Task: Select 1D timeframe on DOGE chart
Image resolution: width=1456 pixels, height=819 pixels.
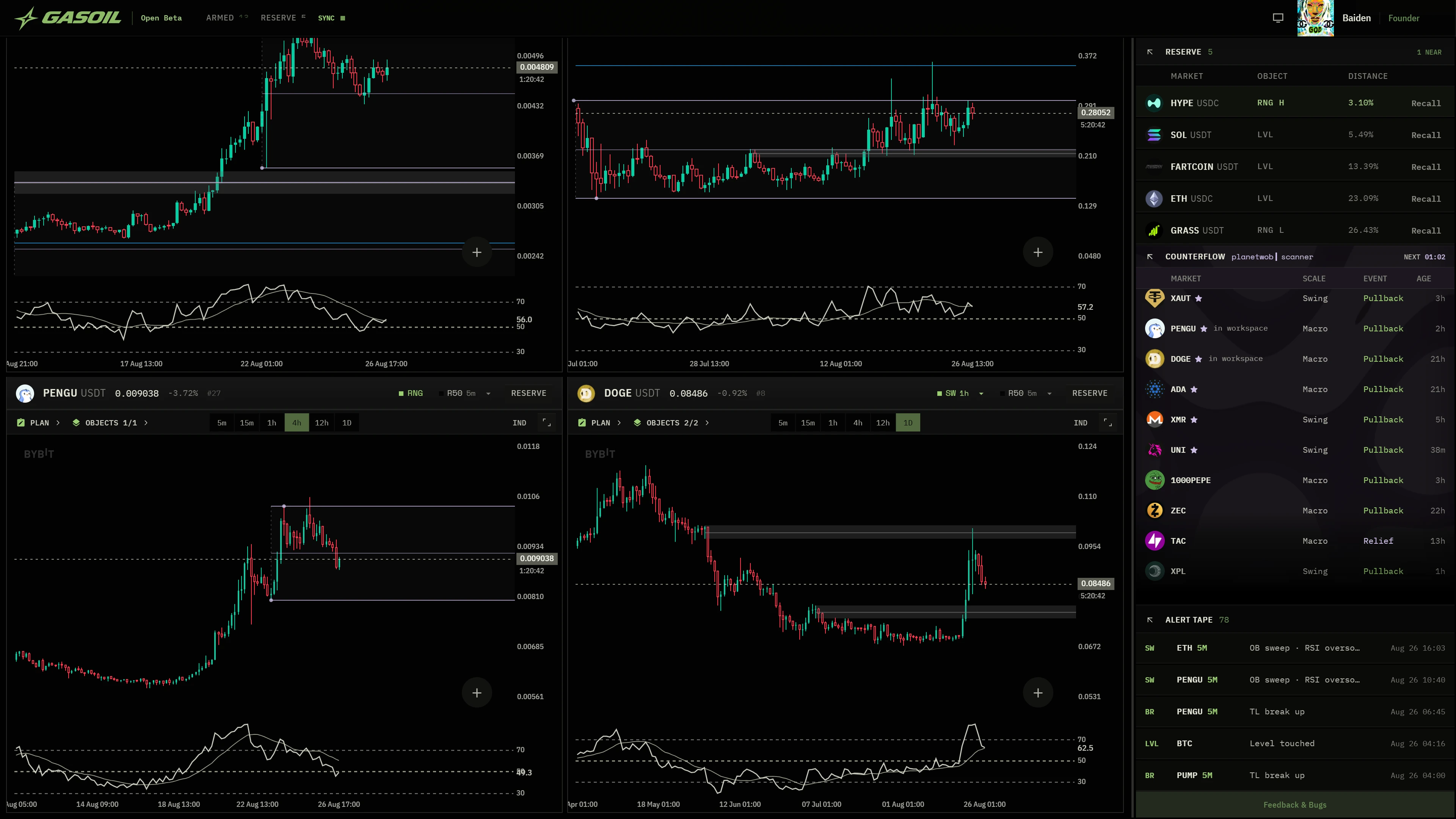Action: [x=908, y=423]
